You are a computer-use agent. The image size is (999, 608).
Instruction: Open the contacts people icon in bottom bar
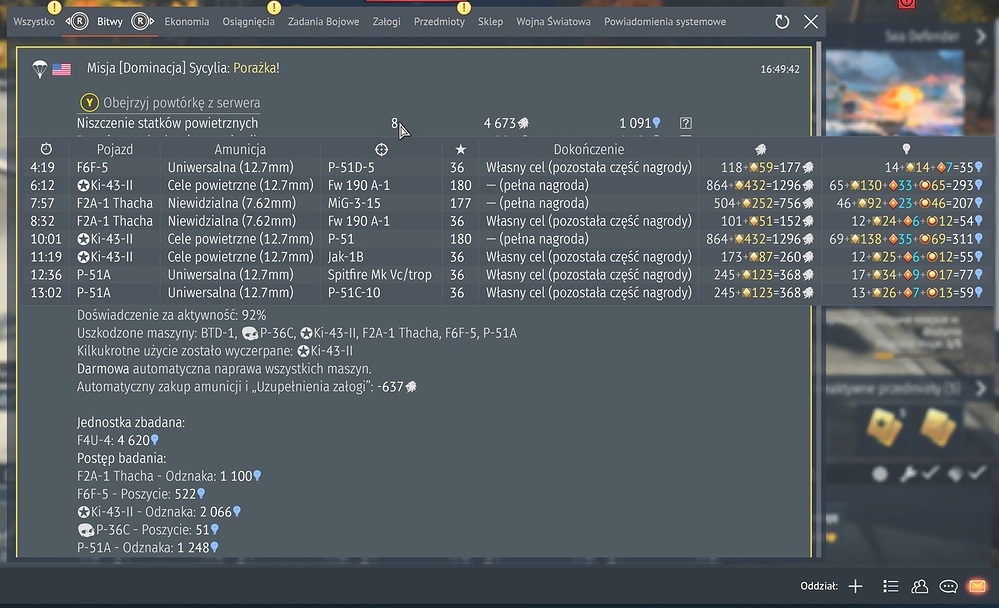point(919,586)
